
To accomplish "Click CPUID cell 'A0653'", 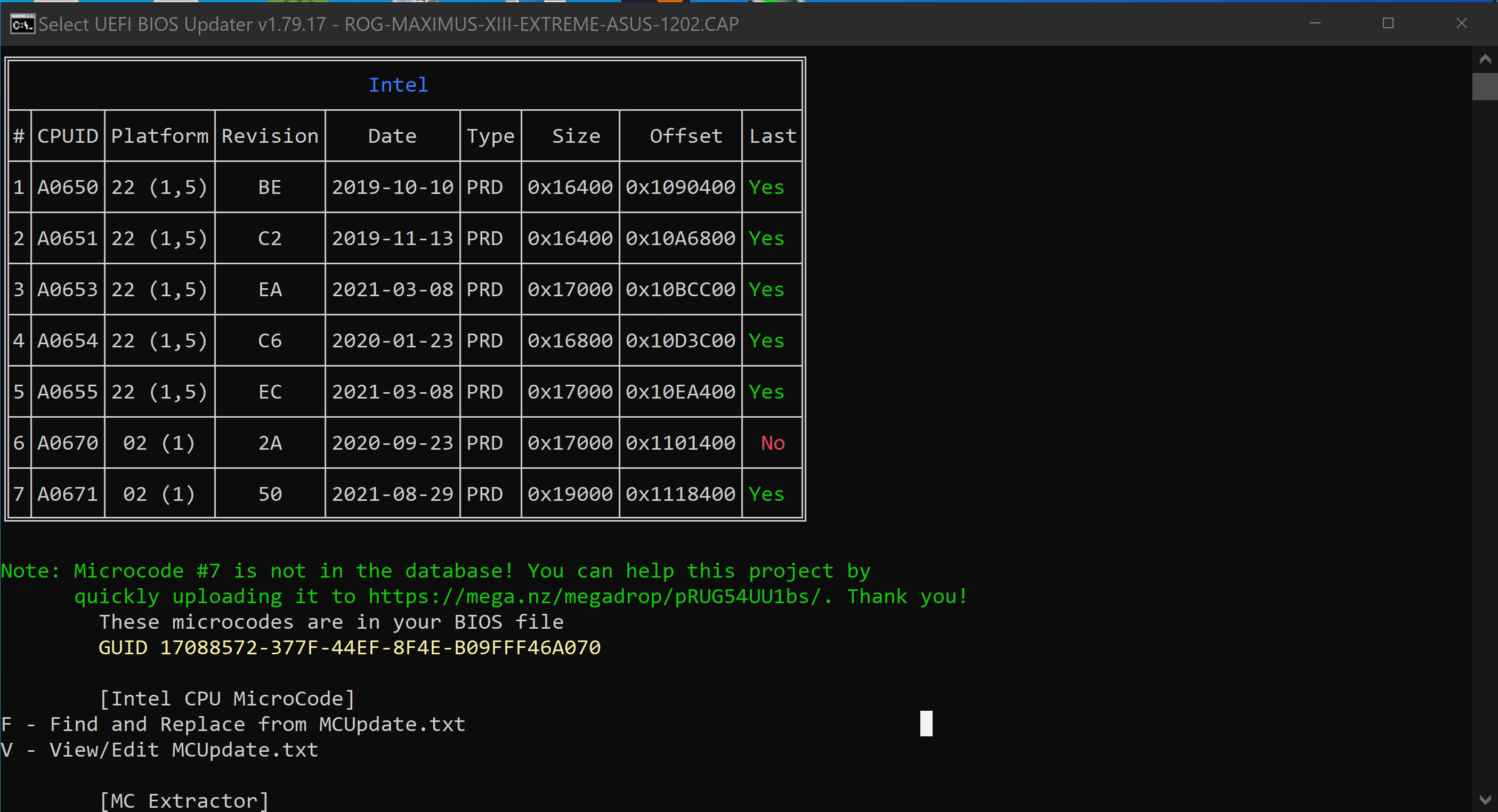I will 68,289.
